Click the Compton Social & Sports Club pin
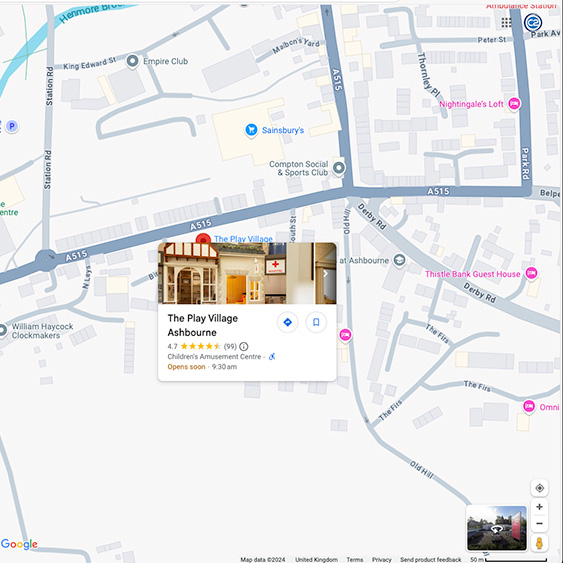 point(339,168)
